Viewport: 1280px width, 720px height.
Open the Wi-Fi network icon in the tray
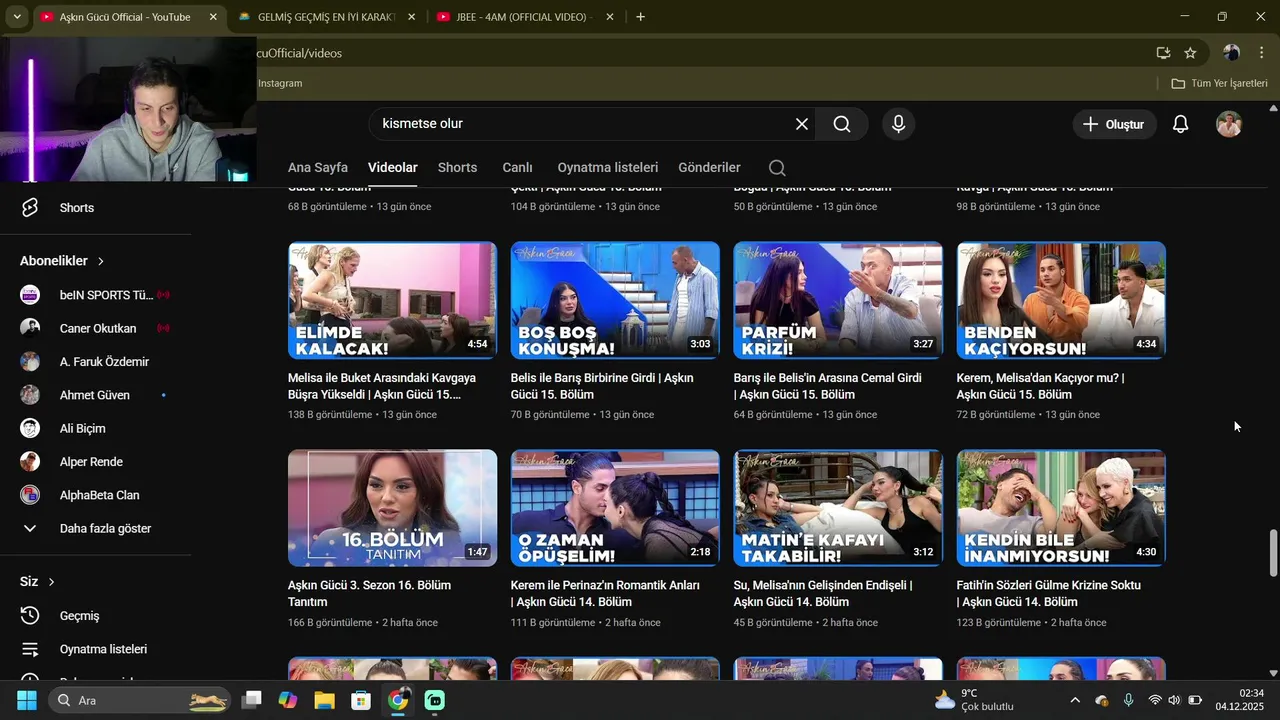pos(1155,700)
